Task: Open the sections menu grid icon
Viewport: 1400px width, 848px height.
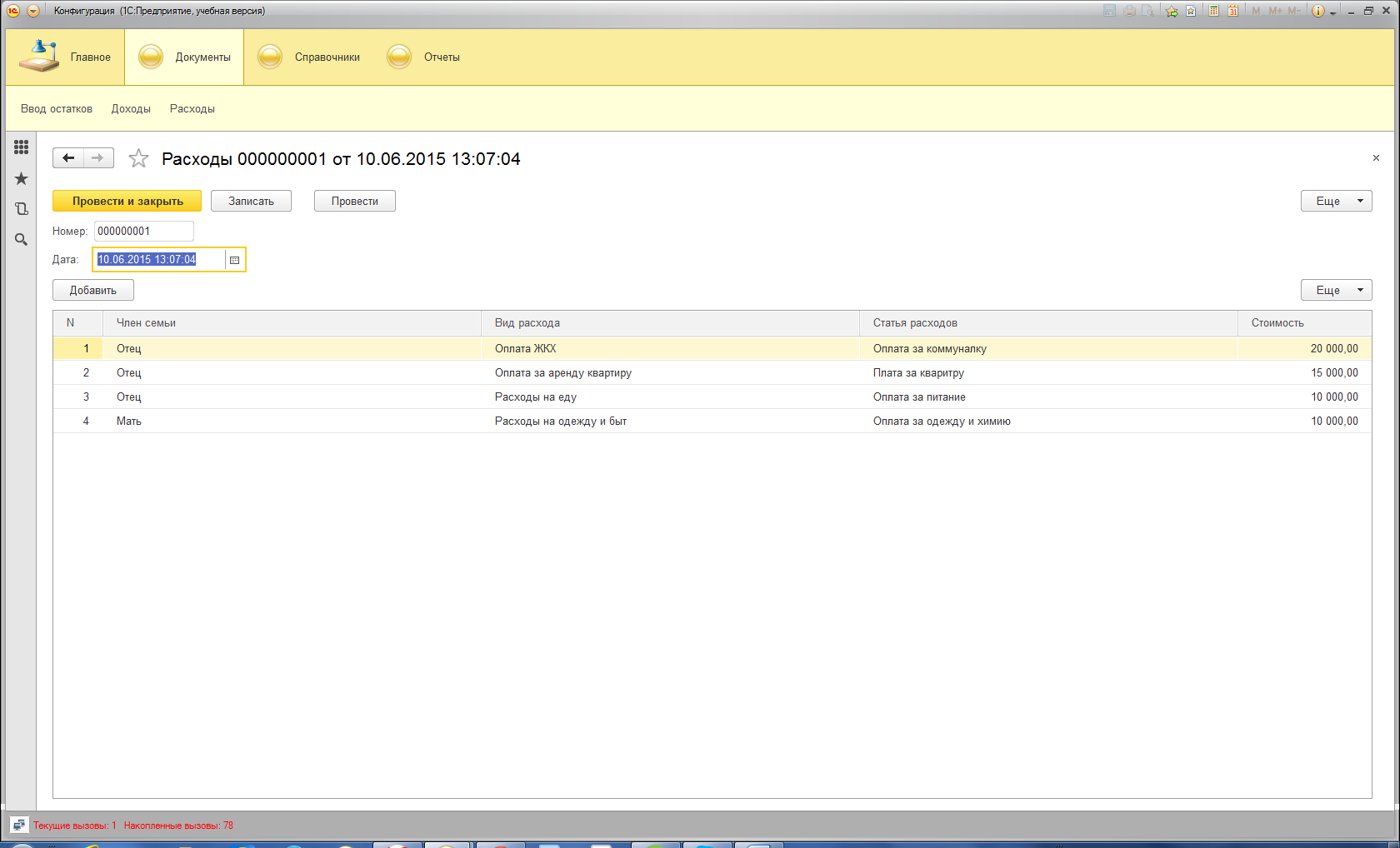Action: click(x=21, y=147)
